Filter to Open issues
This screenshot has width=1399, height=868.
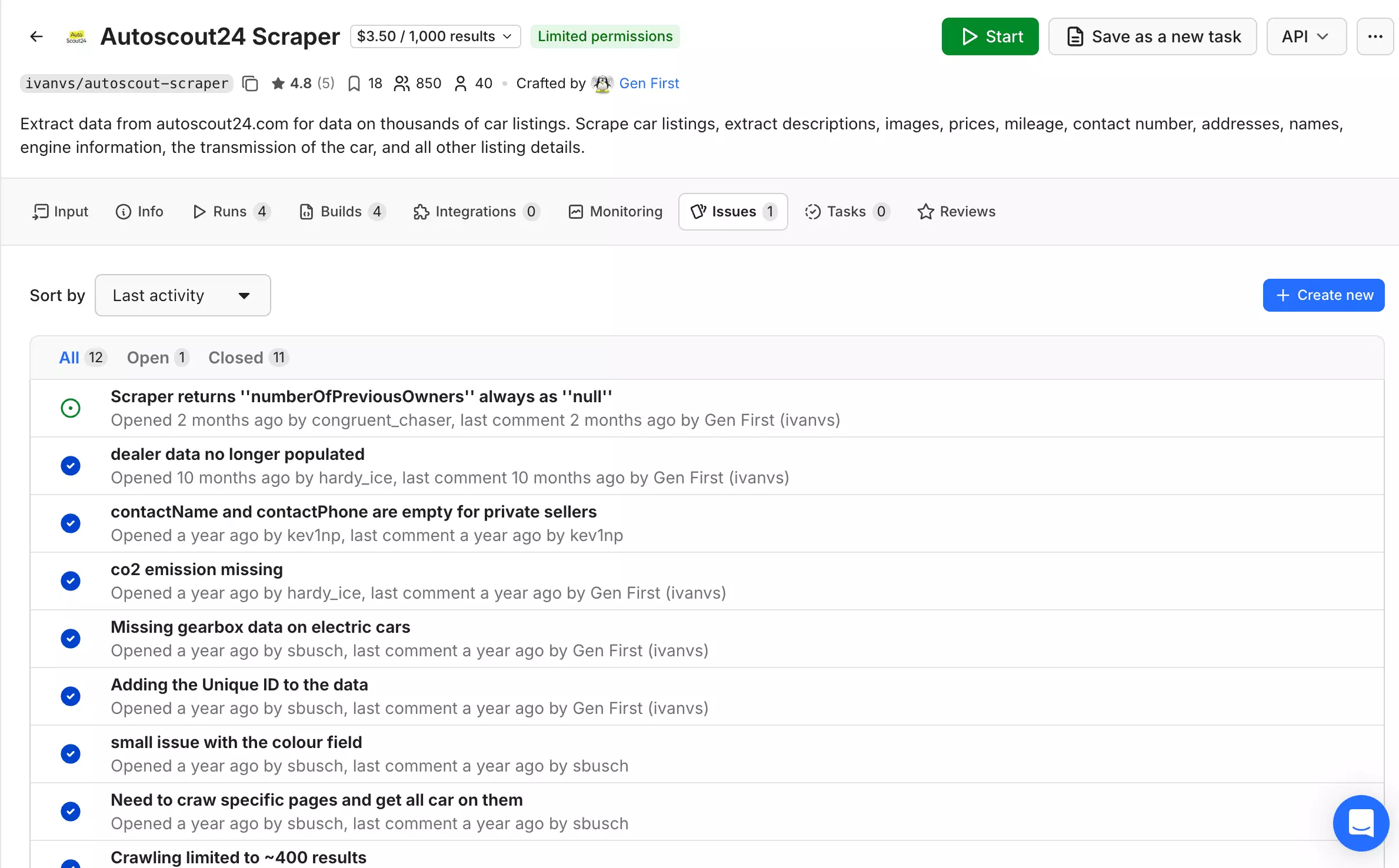158,358
